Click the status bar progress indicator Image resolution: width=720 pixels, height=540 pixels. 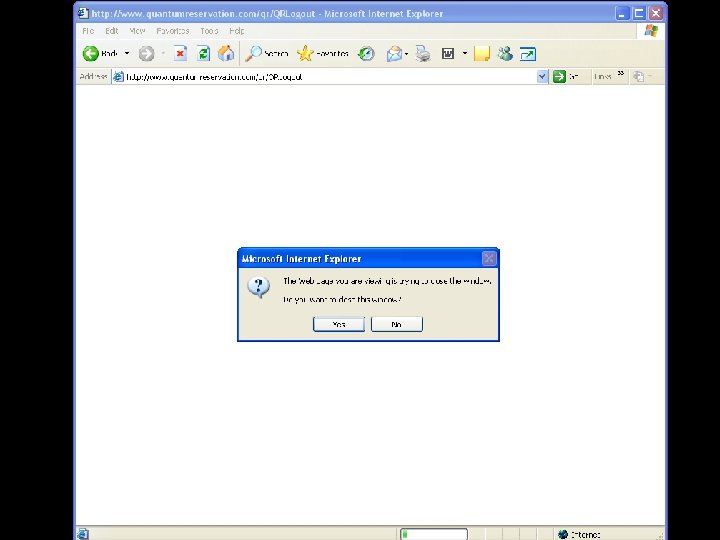(x=434, y=534)
